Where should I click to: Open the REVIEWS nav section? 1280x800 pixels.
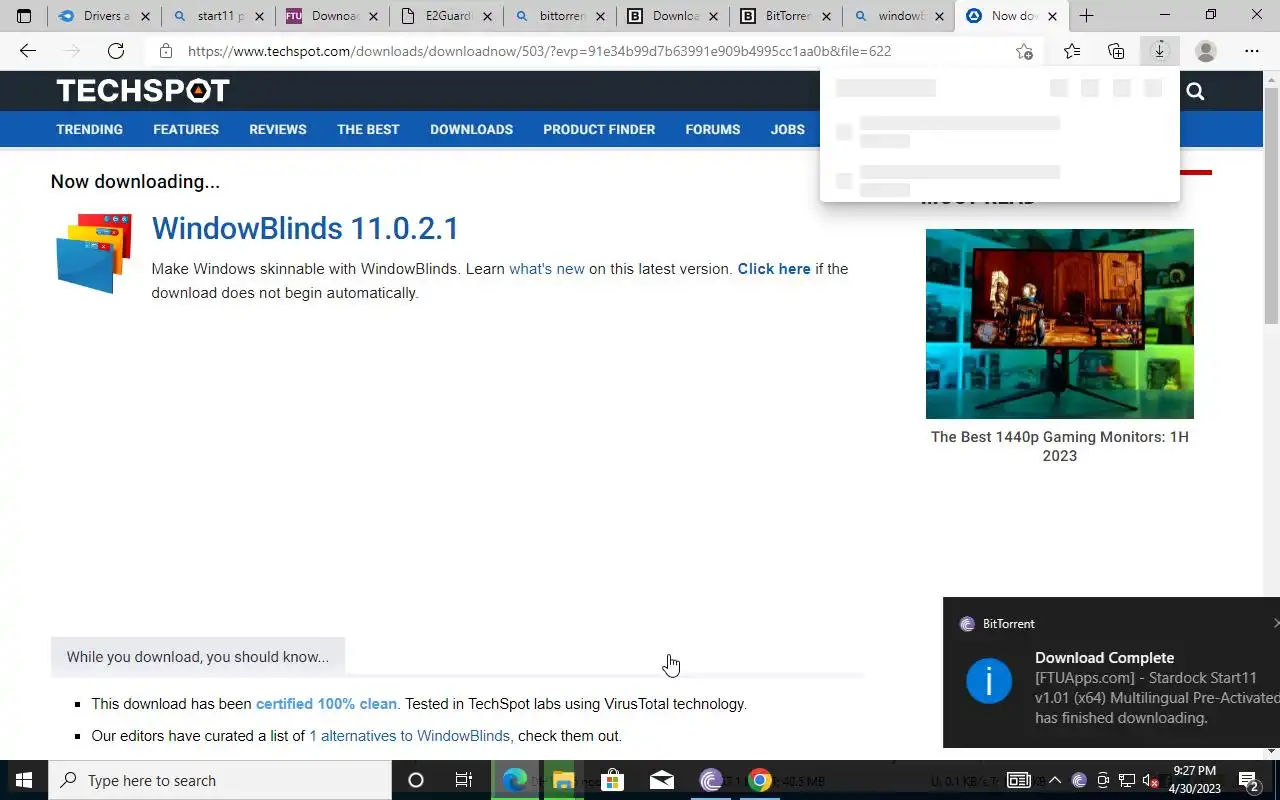(x=278, y=129)
